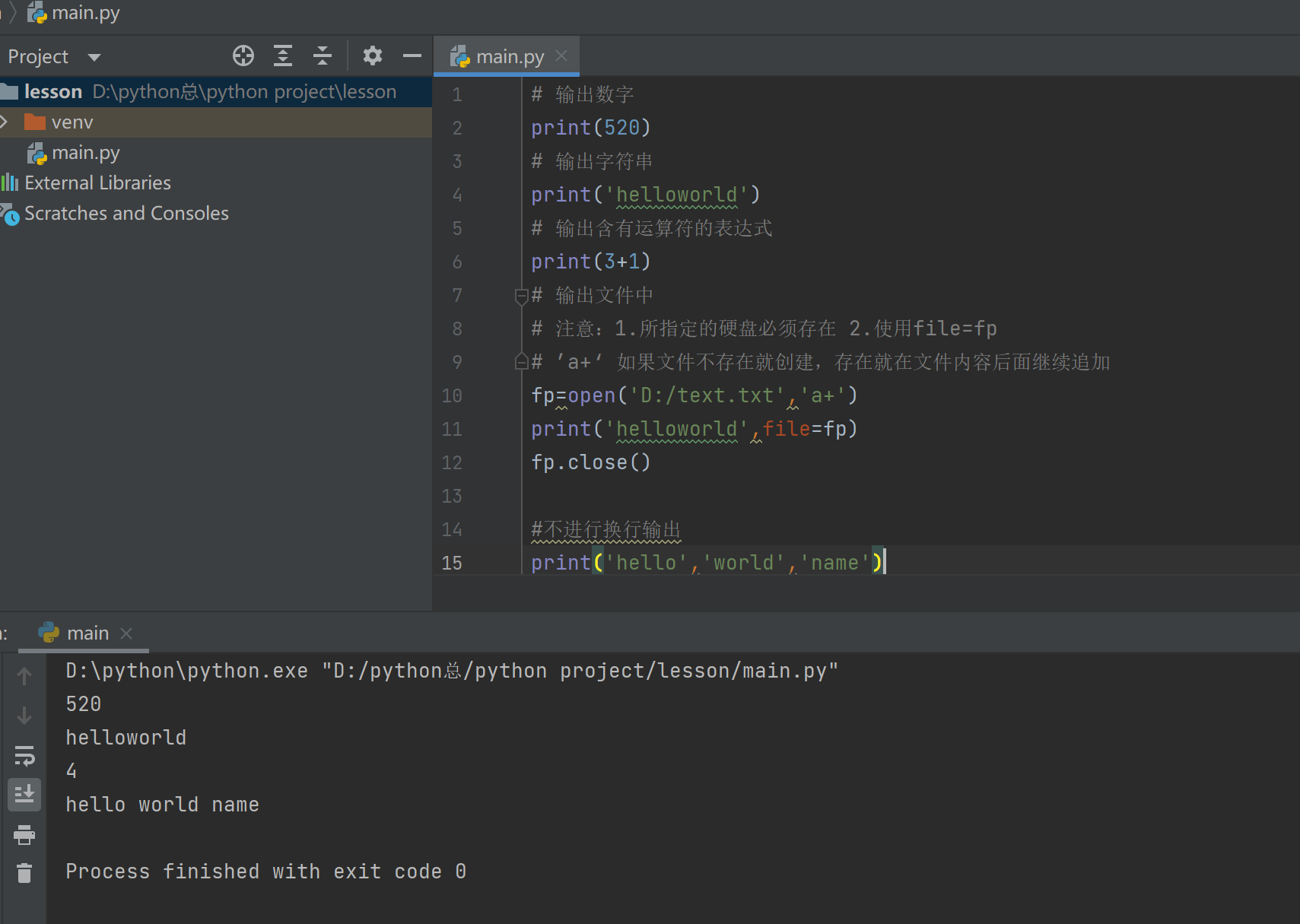Screen dimensions: 1300x924
Task: Click main.py in the breadcrumb bar
Action: 74,13
